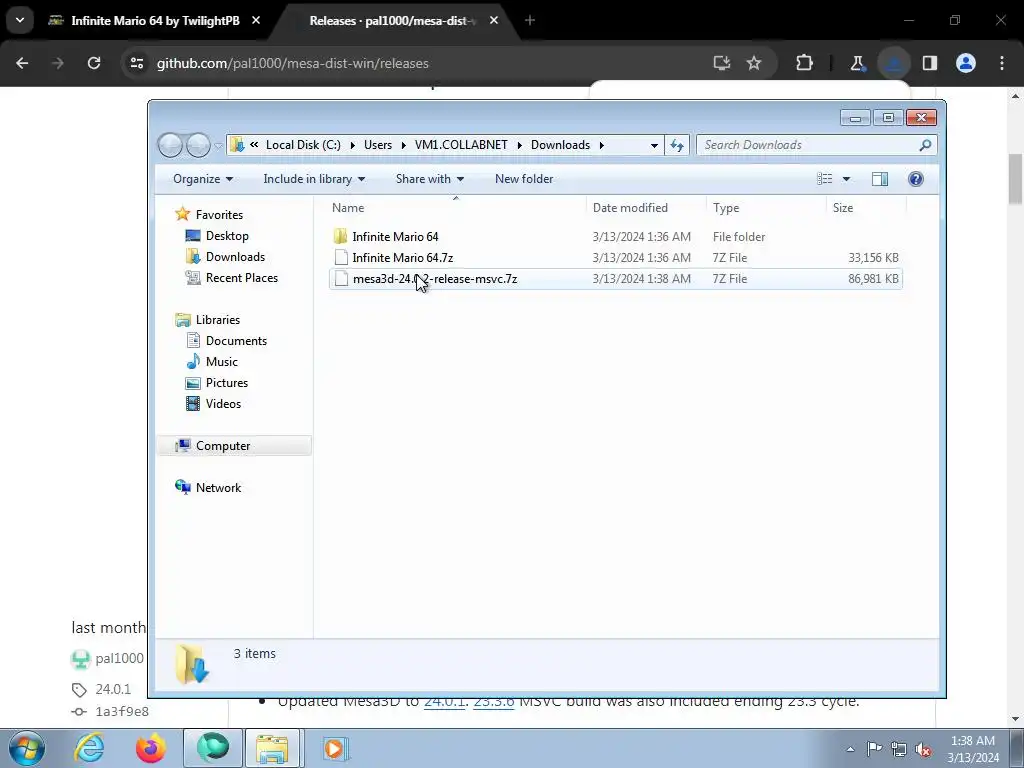The image size is (1024, 768).
Task: Open Explorer Help button
Action: 916,179
